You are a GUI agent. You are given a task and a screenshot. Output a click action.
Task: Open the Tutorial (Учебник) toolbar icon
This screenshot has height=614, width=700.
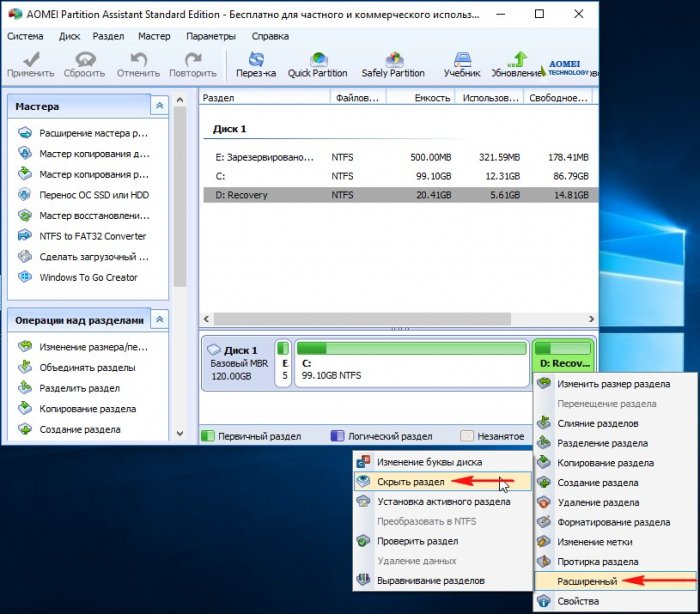pyautogui.click(x=462, y=59)
